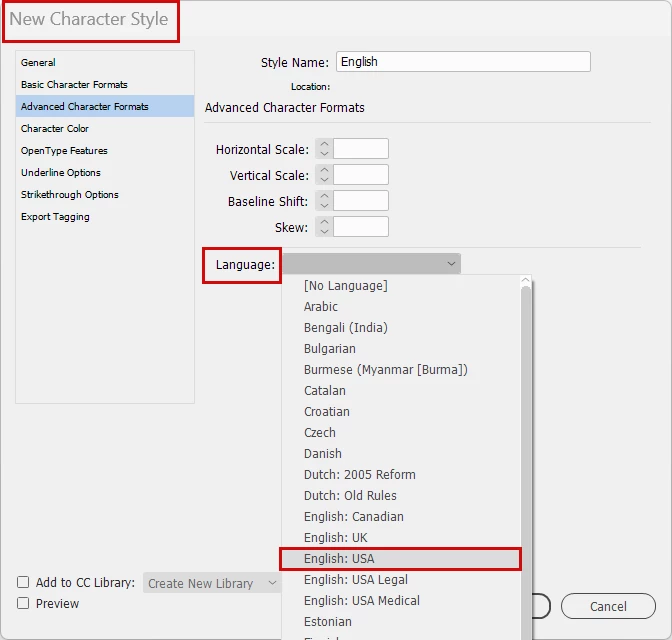Choose Dutch: Old Rules language
This screenshot has width=672, height=640.
pos(401,496)
